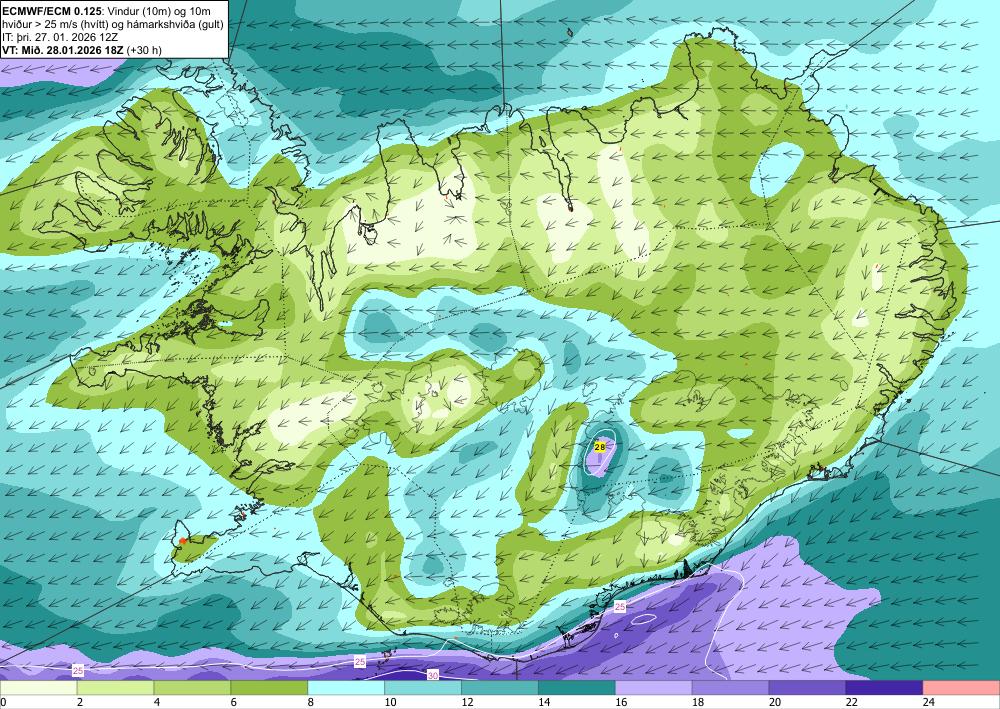Click the legend scale value 6
Image resolution: width=1000 pixels, height=709 pixels.
coord(234,702)
